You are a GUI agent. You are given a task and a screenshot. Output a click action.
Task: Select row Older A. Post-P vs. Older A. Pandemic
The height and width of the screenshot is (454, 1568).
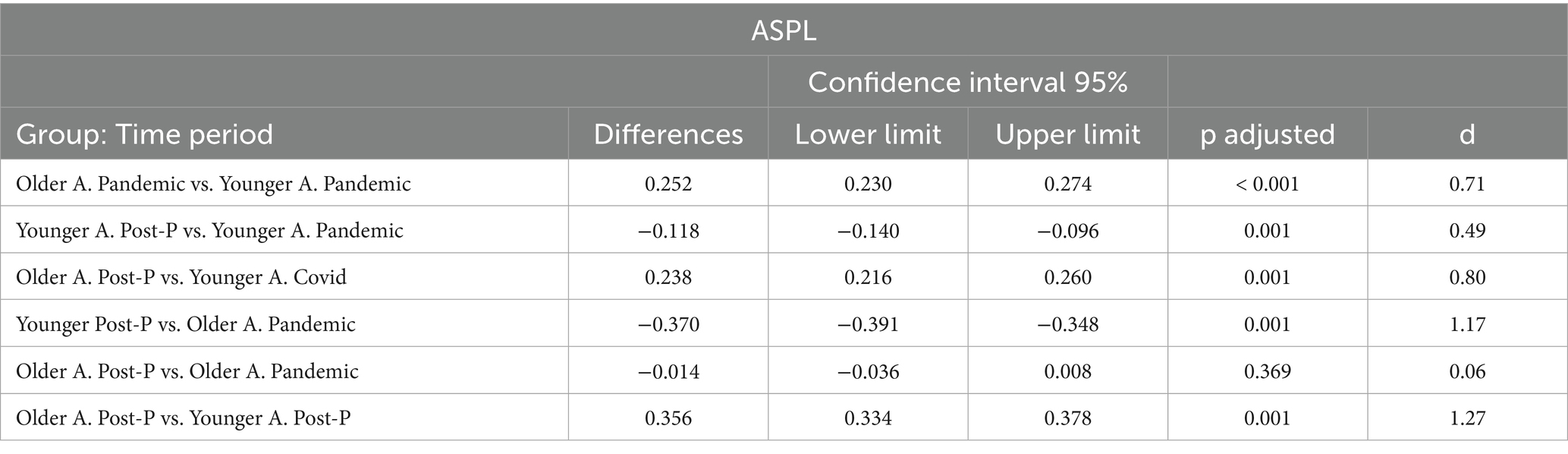[784, 371]
